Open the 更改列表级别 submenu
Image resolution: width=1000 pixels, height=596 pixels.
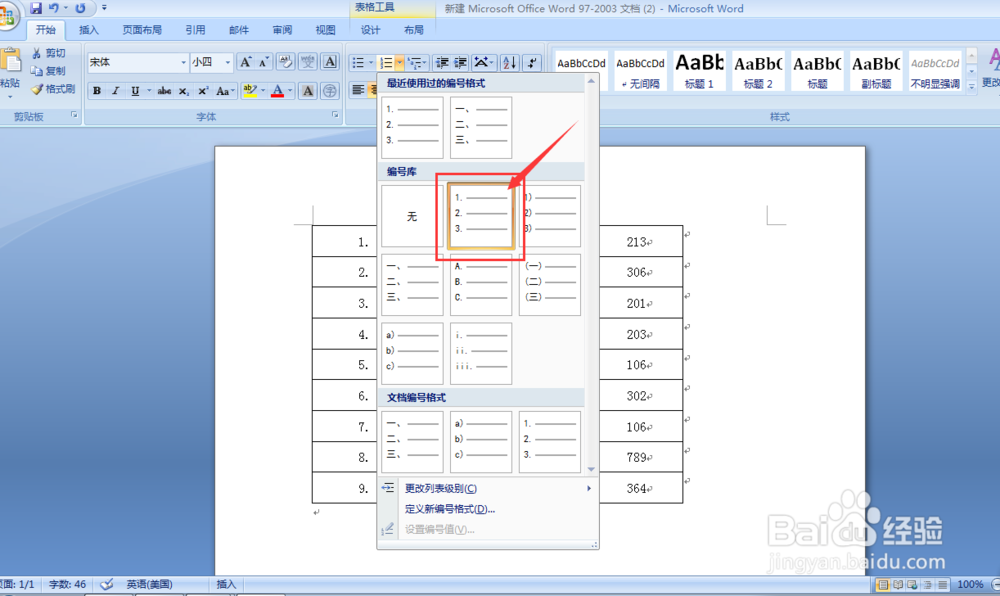click(488, 488)
